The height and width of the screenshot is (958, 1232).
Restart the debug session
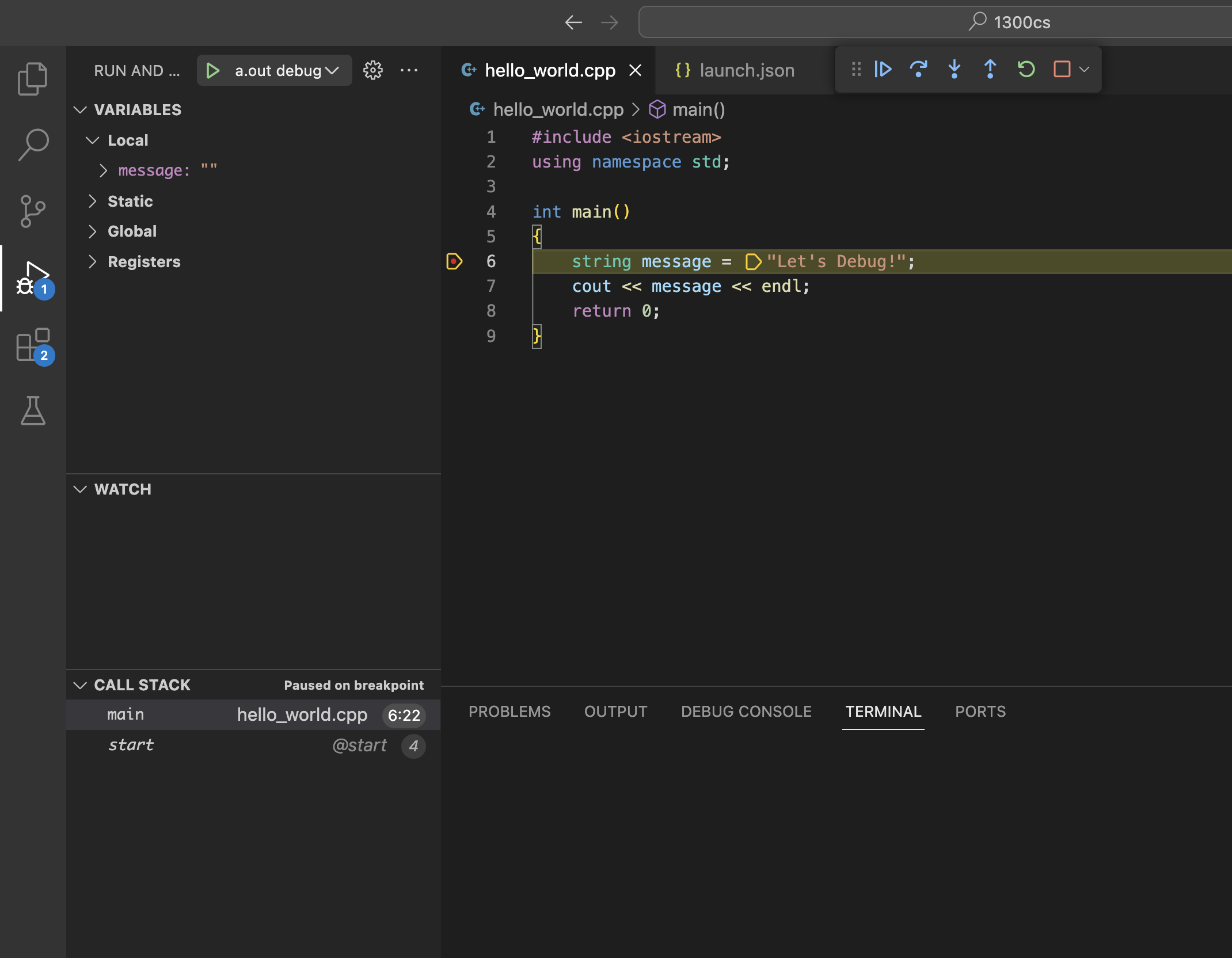[1026, 70]
